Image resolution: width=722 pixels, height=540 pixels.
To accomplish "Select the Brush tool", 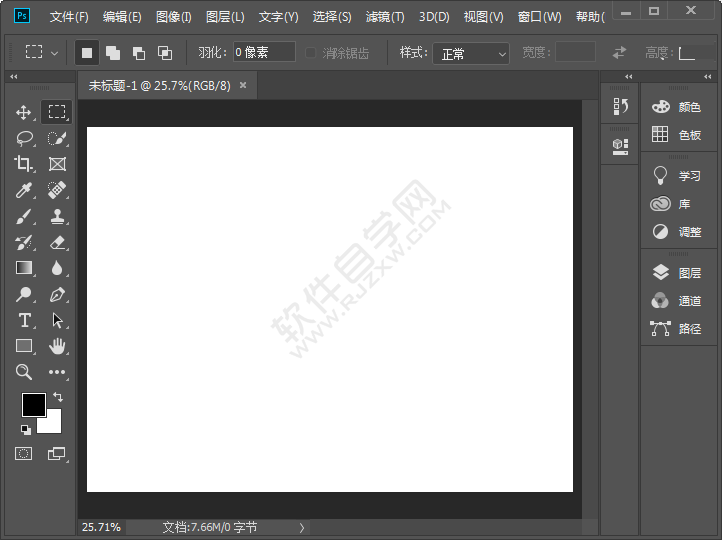I will point(24,216).
